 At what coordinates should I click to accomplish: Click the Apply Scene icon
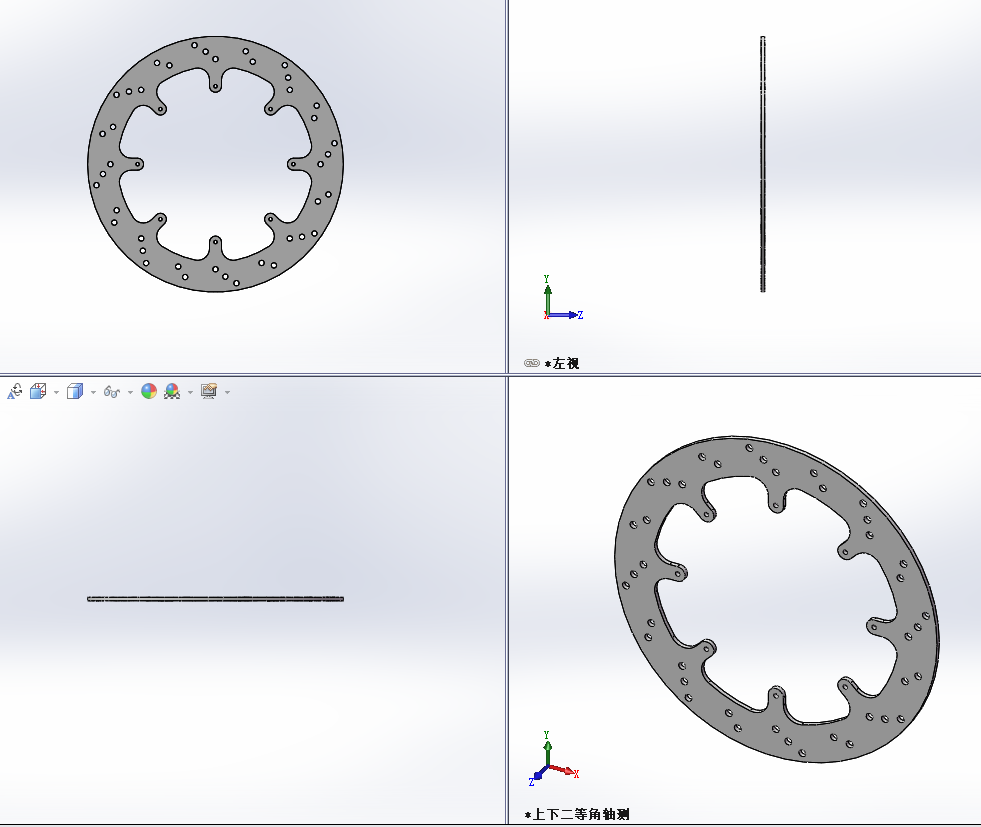172,392
